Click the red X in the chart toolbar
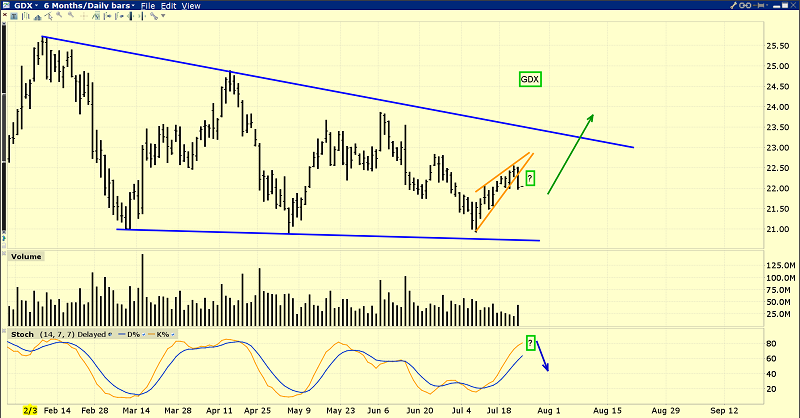This screenshot has width=800, height=418. [5, 15]
